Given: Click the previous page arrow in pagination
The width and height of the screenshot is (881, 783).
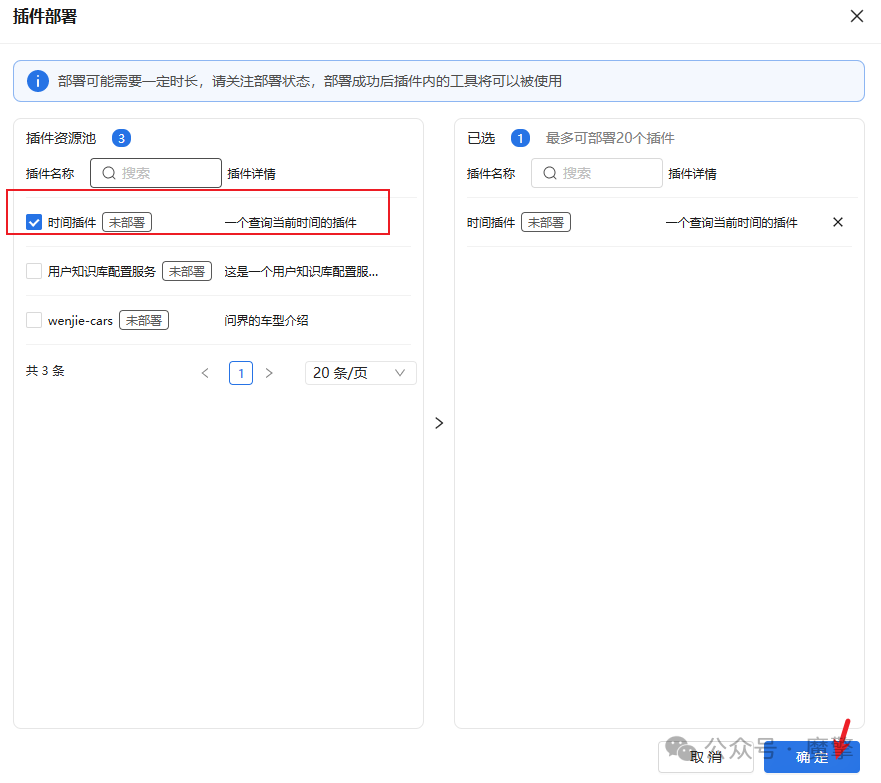Looking at the screenshot, I should (205, 372).
